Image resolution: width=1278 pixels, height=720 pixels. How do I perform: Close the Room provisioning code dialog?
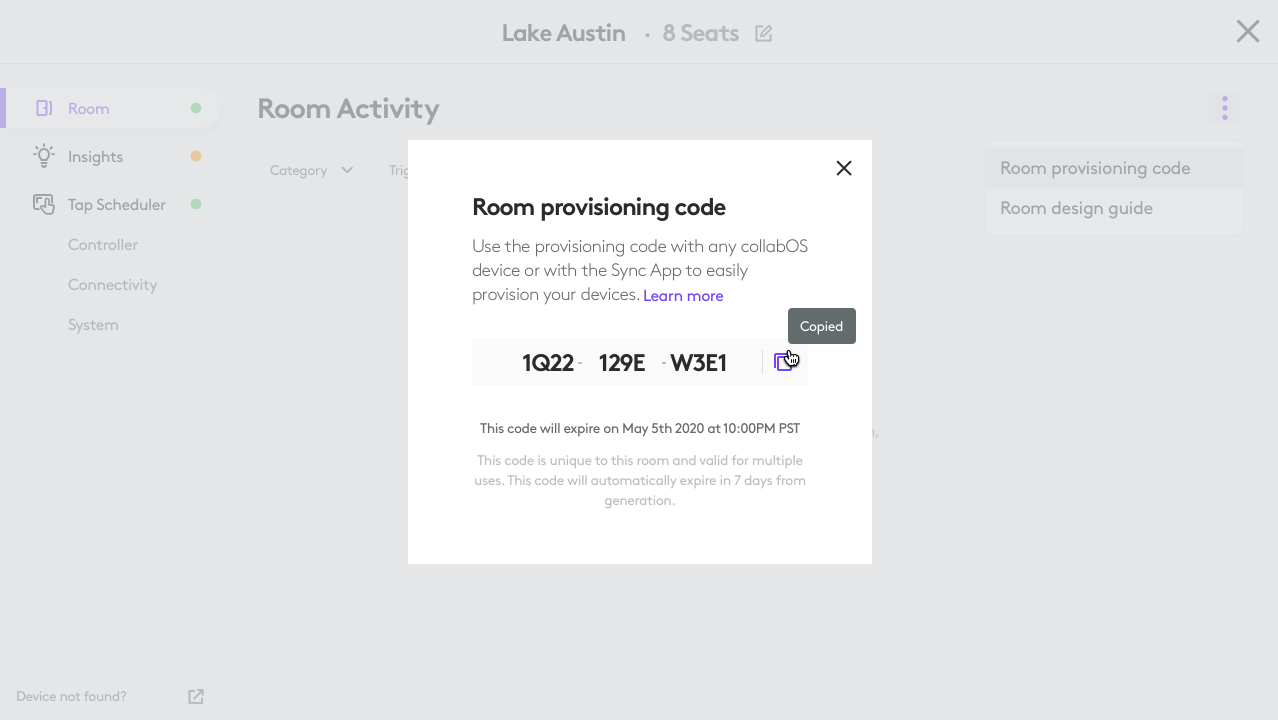(x=843, y=168)
